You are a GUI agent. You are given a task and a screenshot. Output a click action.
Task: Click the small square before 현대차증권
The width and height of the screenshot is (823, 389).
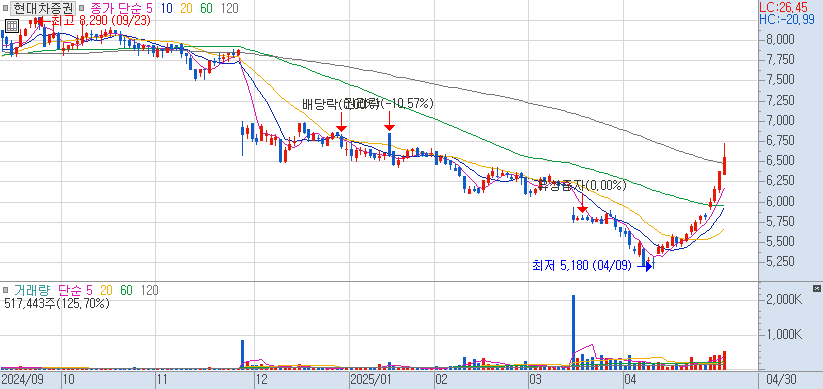click(5, 8)
